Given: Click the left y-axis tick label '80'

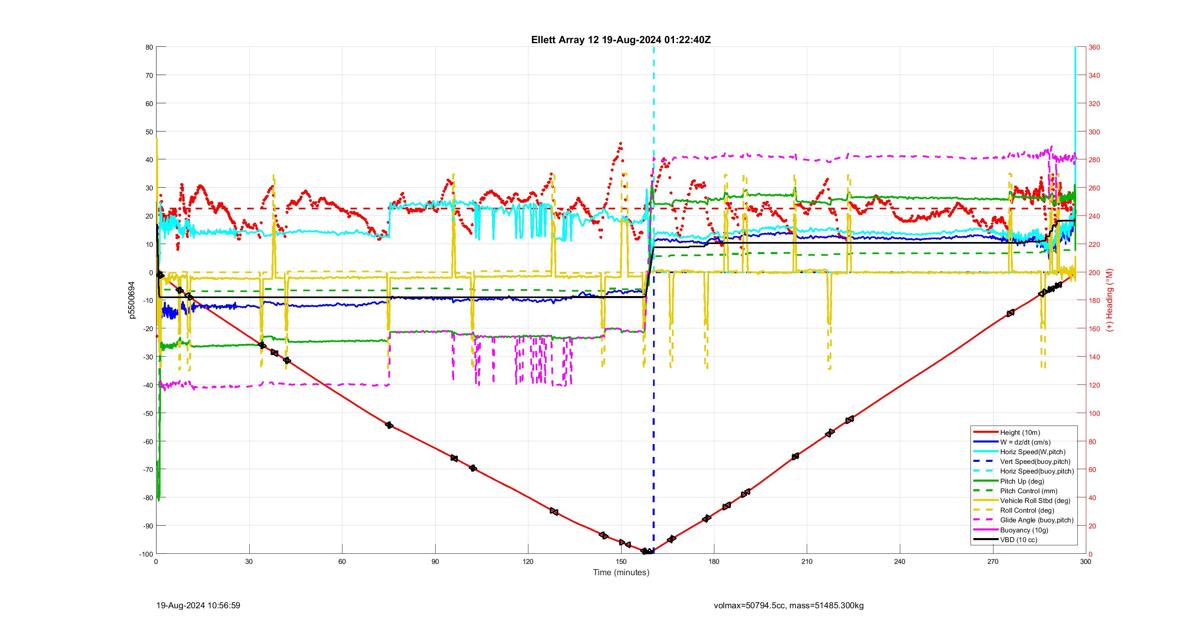Looking at the screenshot, I should click(148, 47).
